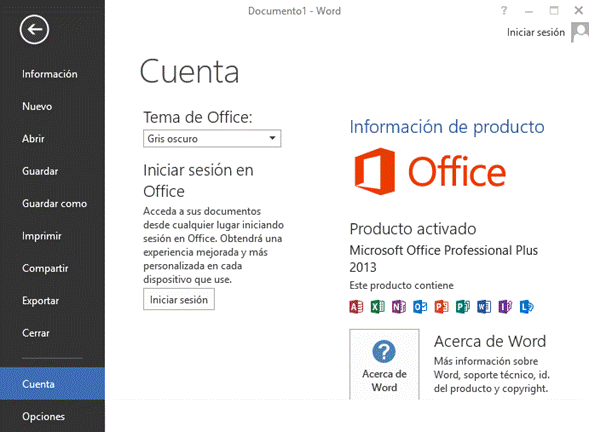Click the Microsoft Office Professional Plus 2013 text
Screen dimensions: 589x432
tap(444, 258)
